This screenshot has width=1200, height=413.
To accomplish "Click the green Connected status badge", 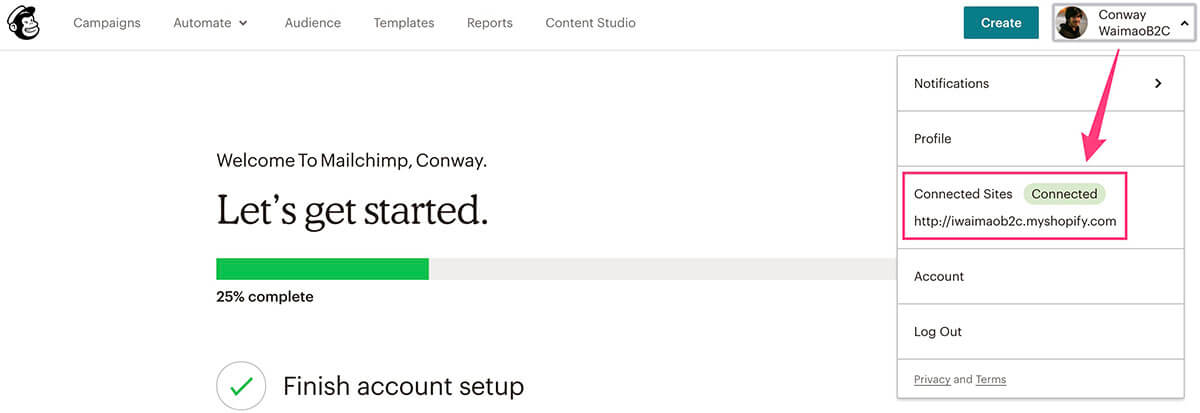I will 1065,194.
